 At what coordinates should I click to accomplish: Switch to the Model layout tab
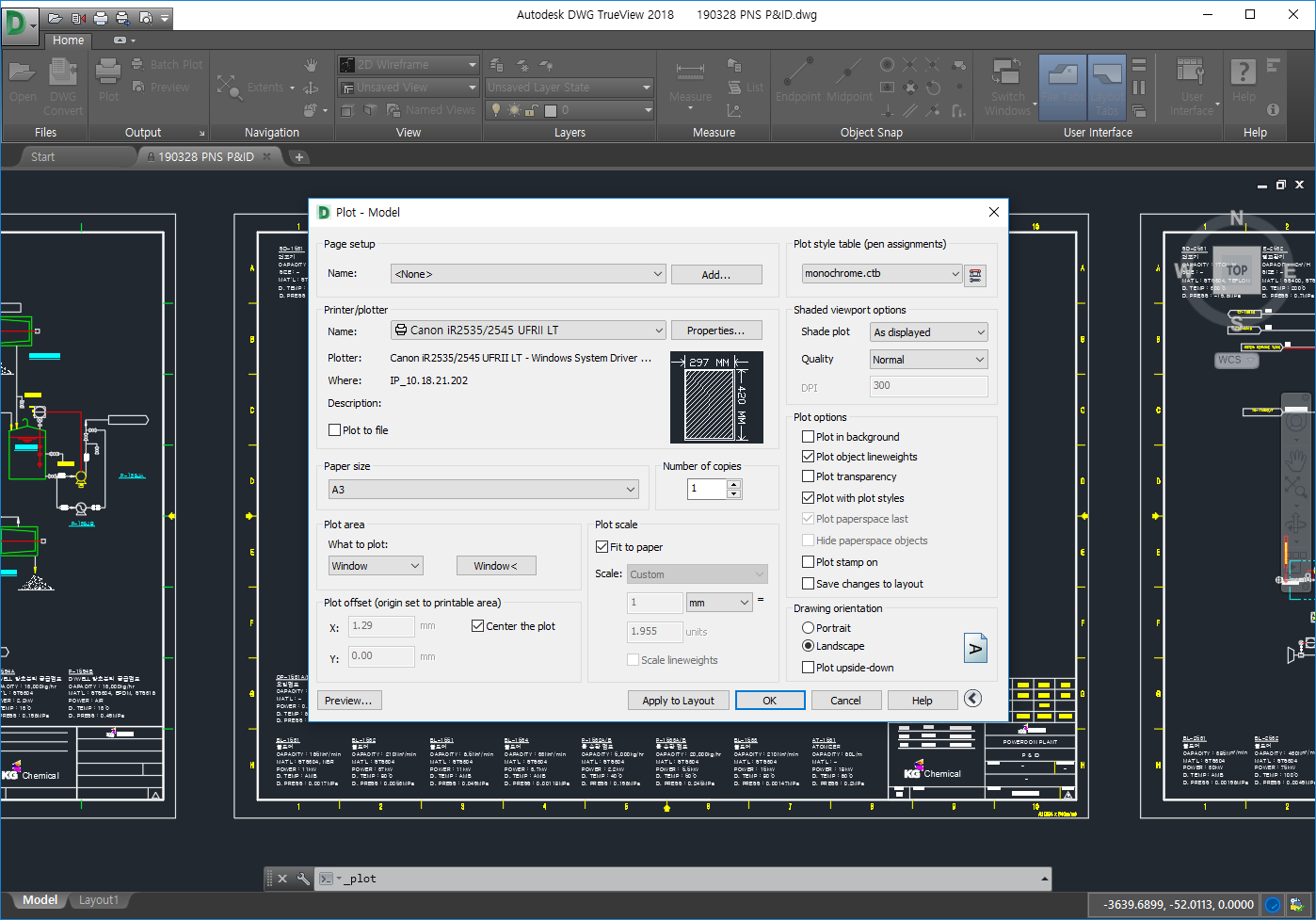point(40,900)
